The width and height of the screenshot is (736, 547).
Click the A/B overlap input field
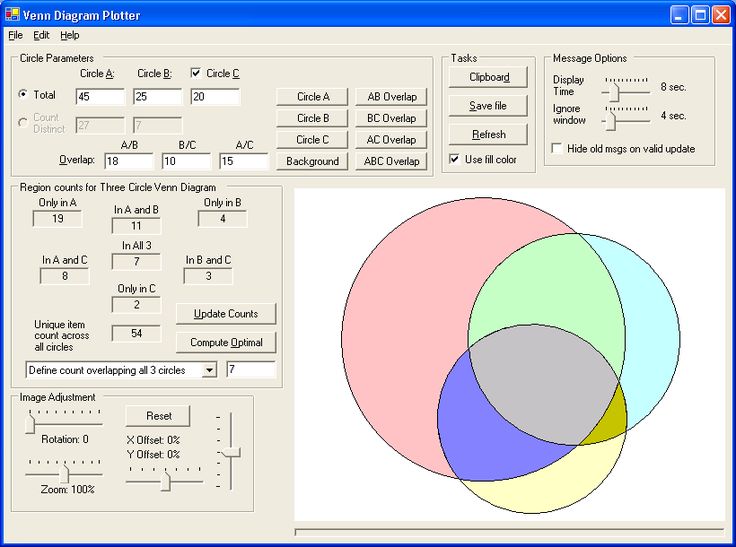(129, 161)
